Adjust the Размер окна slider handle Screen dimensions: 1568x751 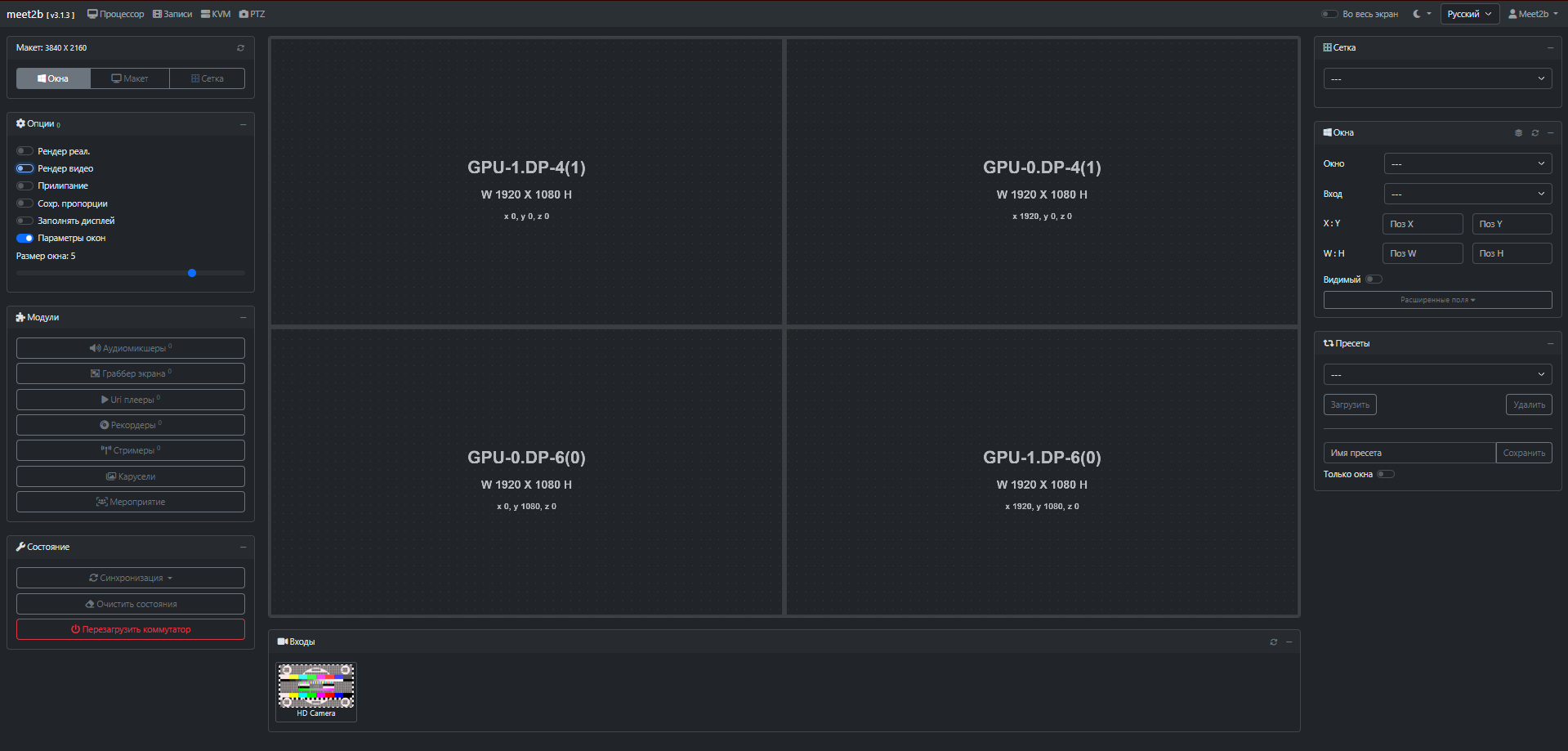click(192, 273)
